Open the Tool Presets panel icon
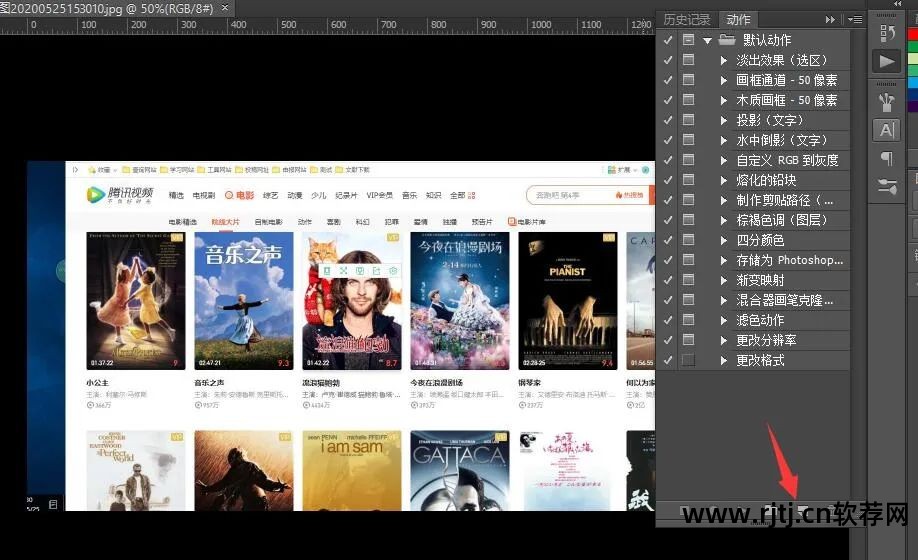Viewport: 918px width, 560px height. (x=887, y=187)
